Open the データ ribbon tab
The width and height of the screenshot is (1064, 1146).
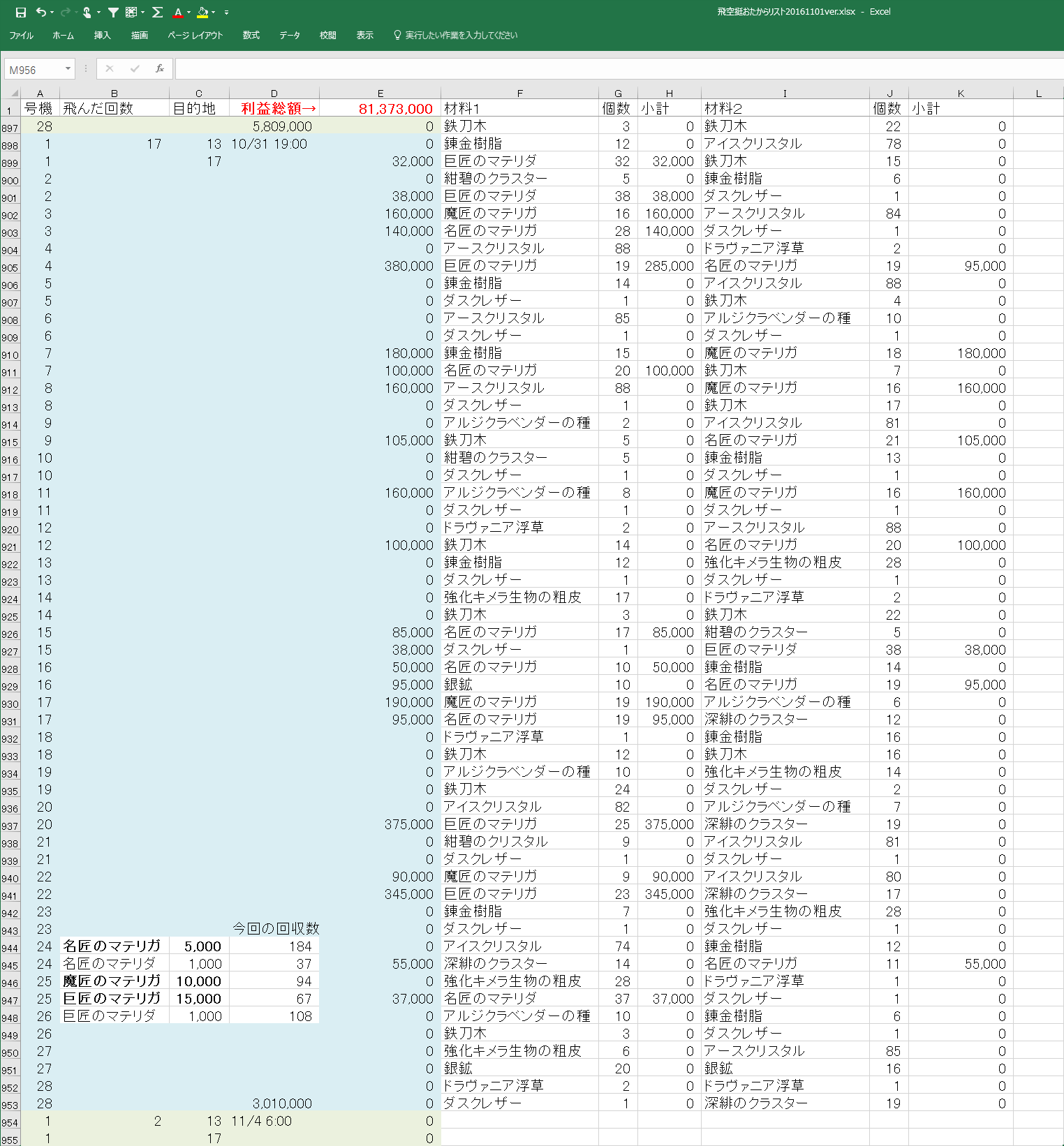[290, 35]
